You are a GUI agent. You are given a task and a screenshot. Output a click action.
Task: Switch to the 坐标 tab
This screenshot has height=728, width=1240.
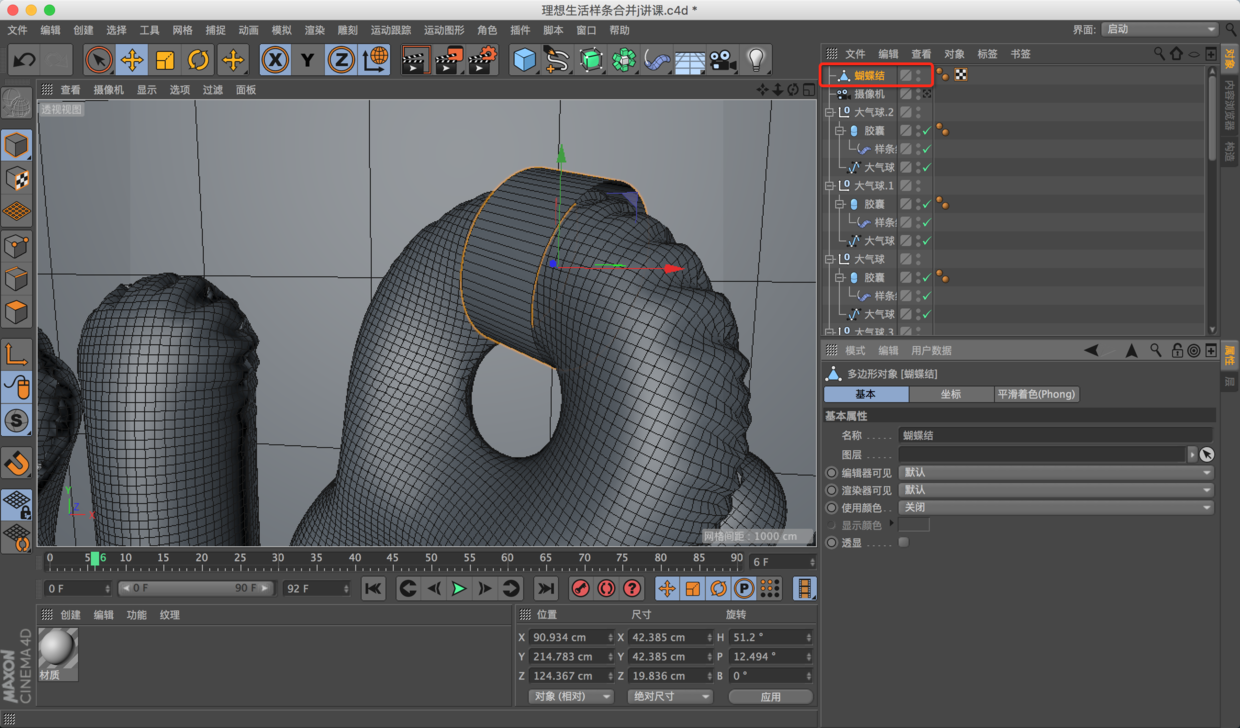(950, 394)
